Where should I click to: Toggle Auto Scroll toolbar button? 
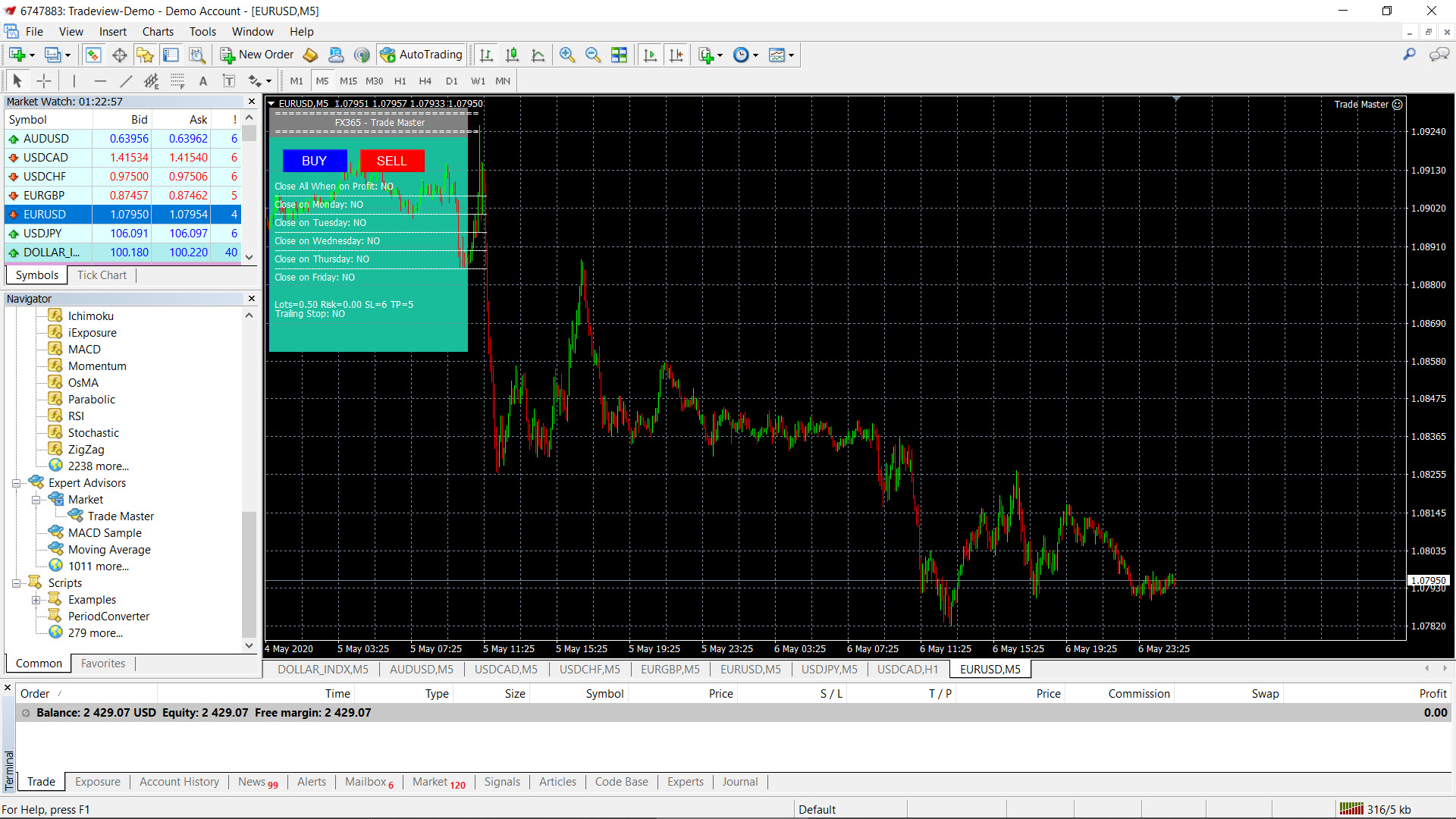tap(650, 55)
